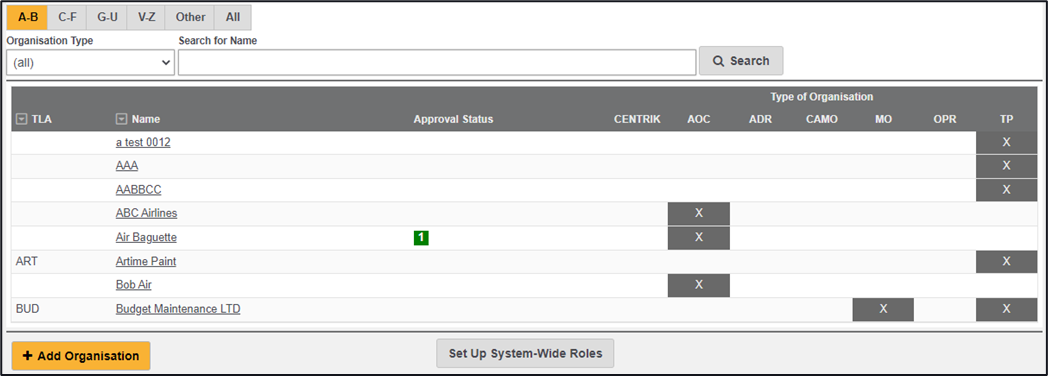This screenshot has height=376, width=1048.
Task: Open the Budget Maintenance LTD link
Action: click(178, 309)
